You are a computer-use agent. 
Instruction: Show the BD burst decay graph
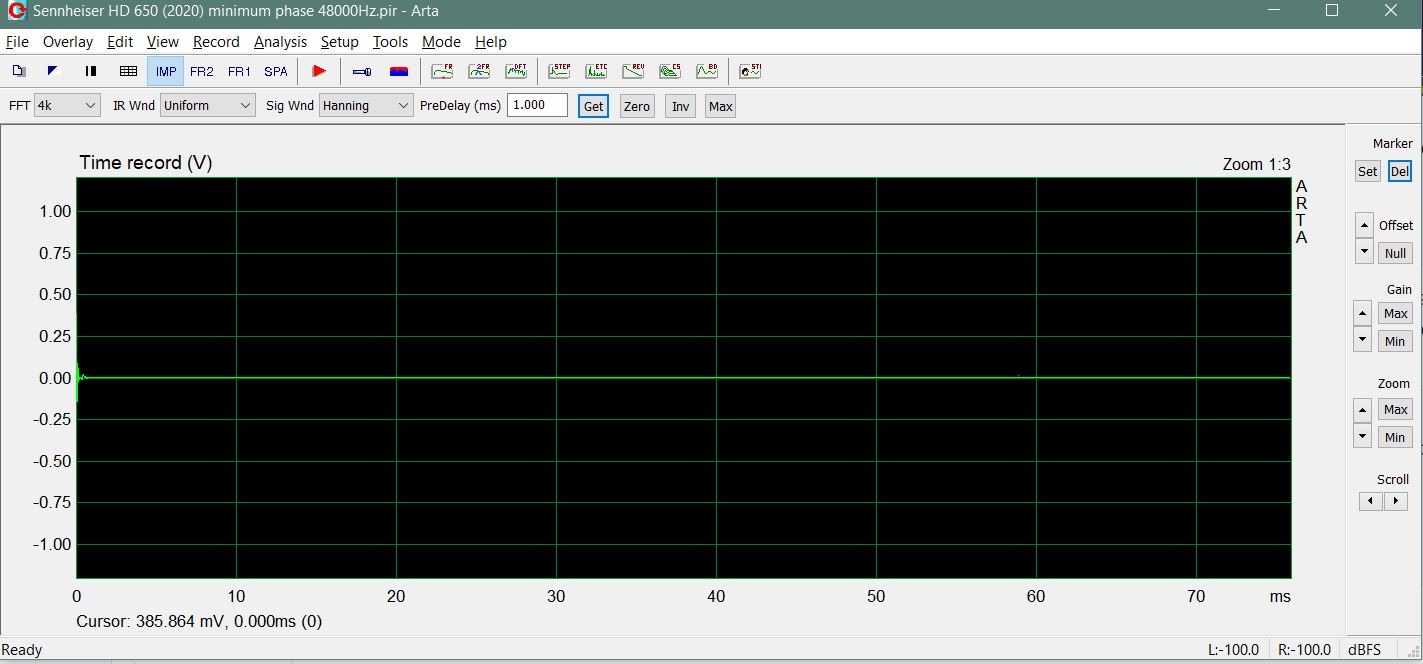707,71
